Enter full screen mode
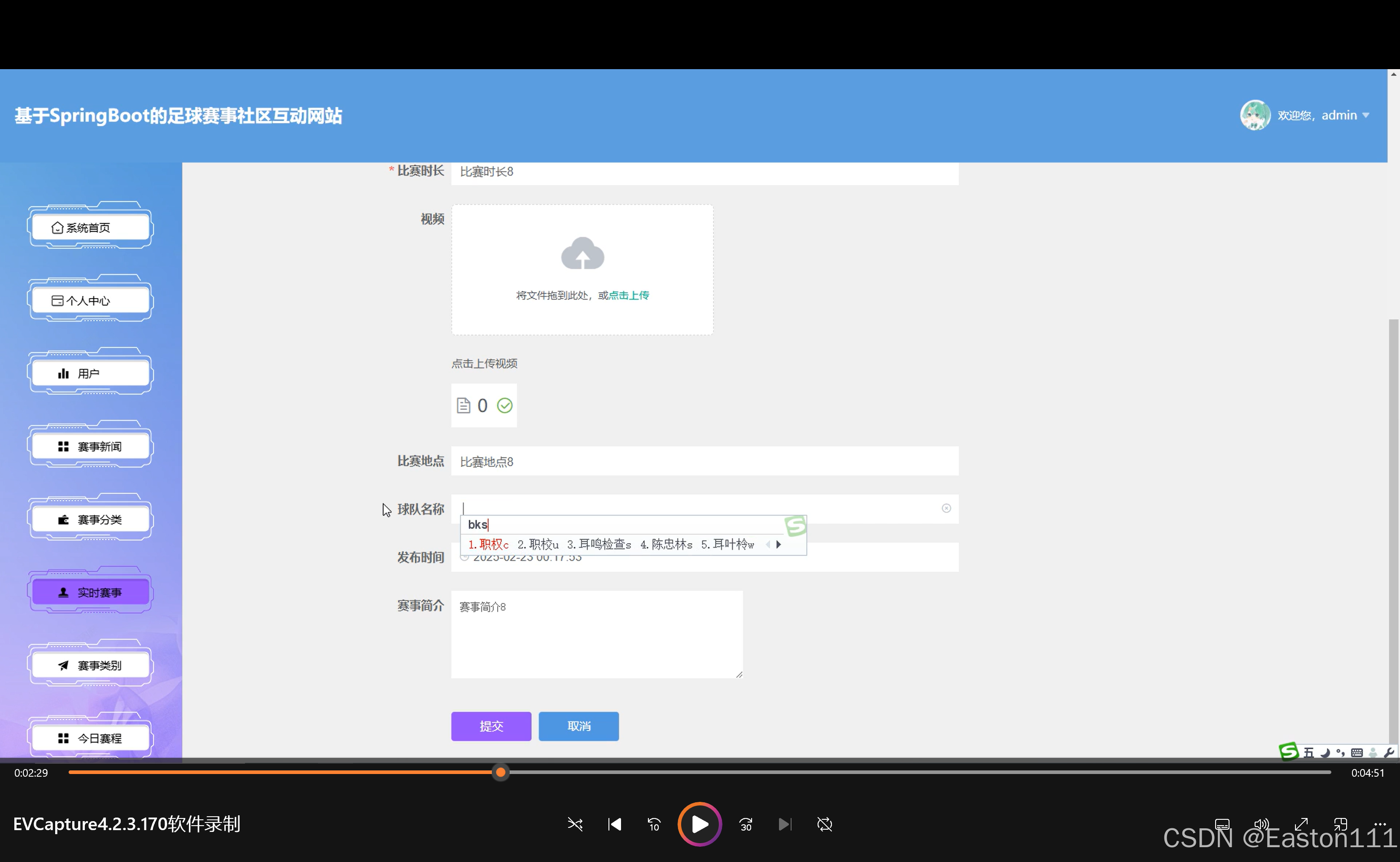 click(x=1301, y=824)
